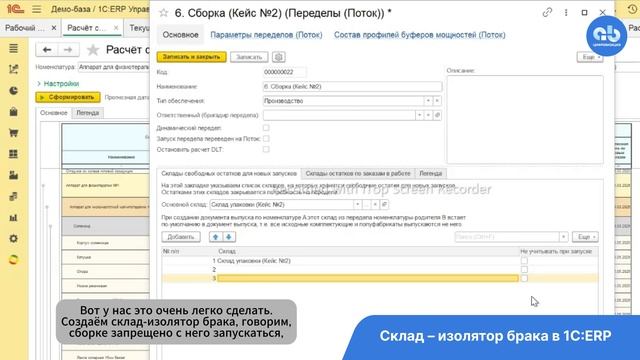Check Не учитывать при запуске in row 3
The image size is (640, 360).
click(524, 278)
